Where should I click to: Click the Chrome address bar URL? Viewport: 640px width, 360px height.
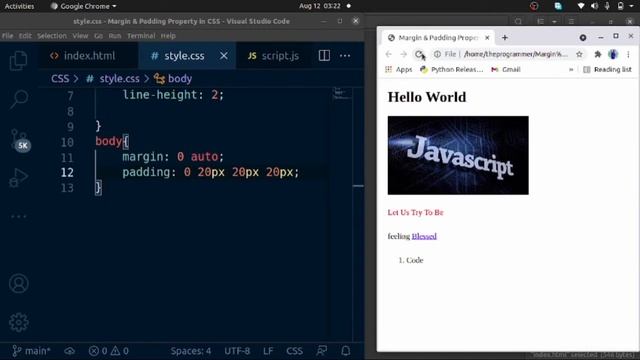[x=516, y=54]
